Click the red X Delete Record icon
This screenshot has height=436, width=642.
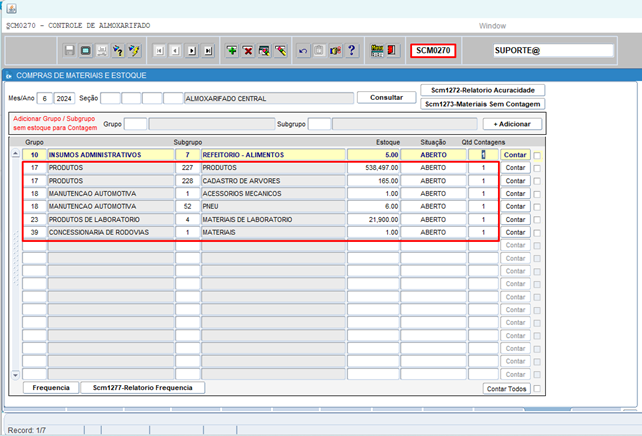click(248, 50)
